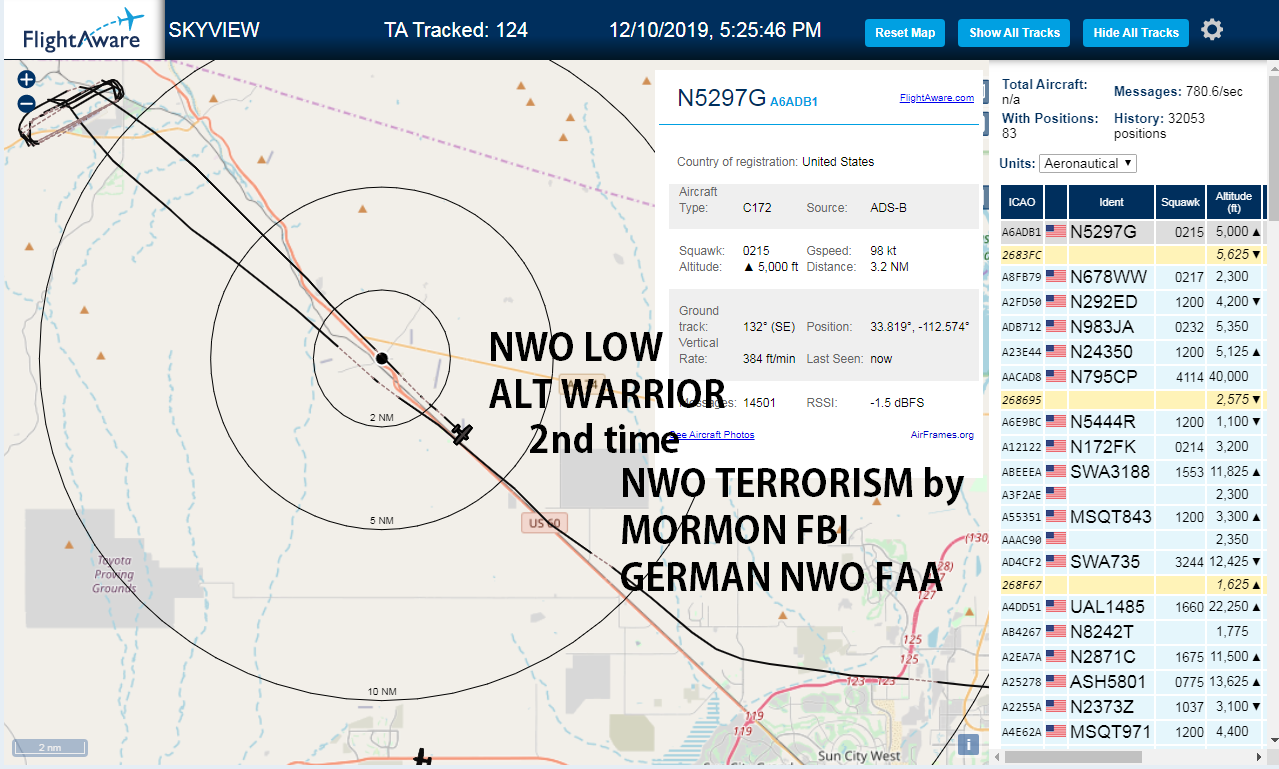Click US flag icon in N678WW row

coord(1055,277)
